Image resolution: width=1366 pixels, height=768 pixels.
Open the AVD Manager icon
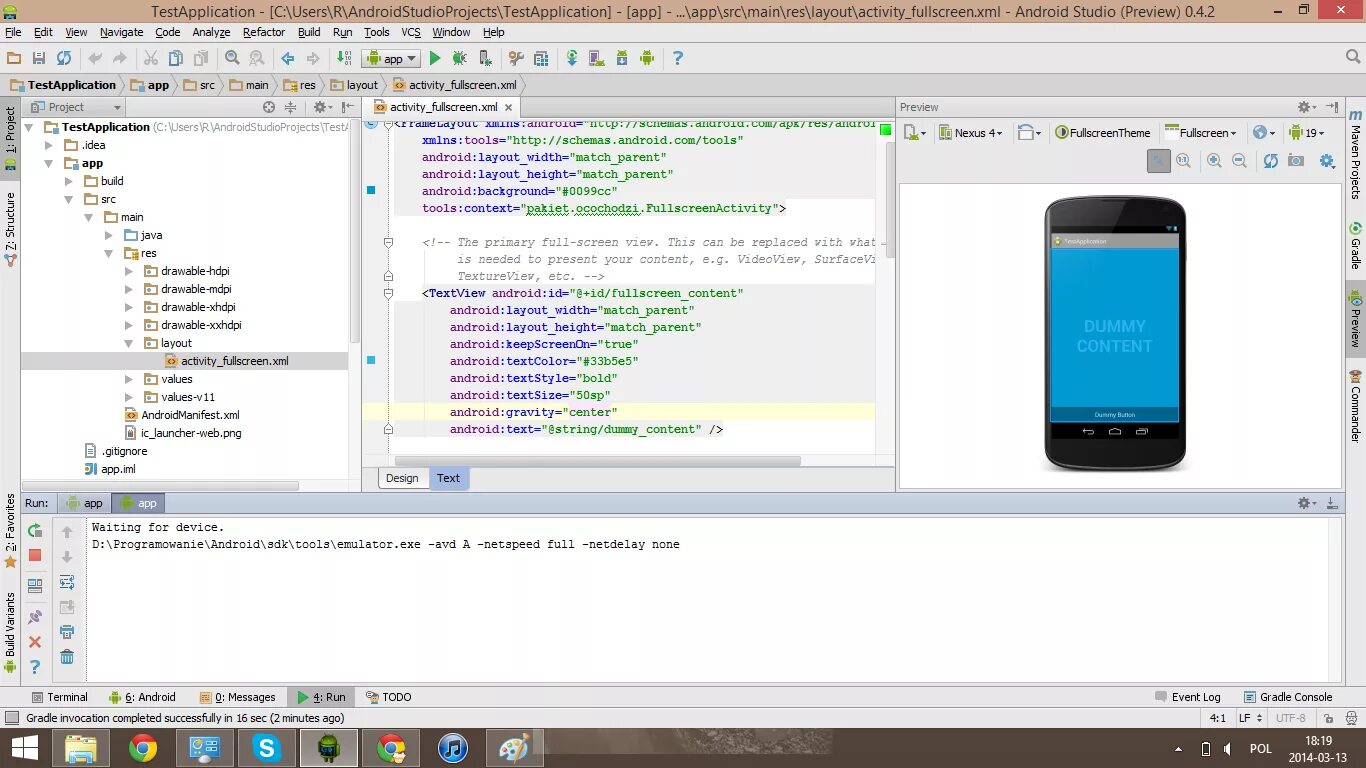(597, 59)
